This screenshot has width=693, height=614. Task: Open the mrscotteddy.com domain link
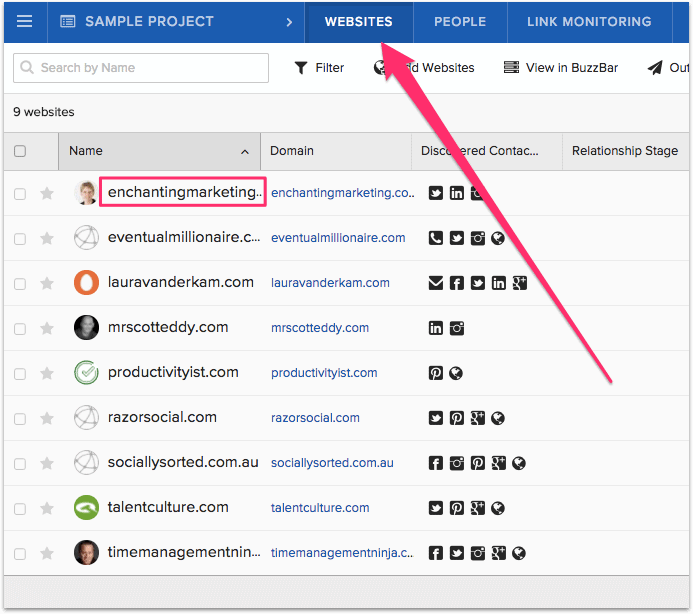coord(320,328)
